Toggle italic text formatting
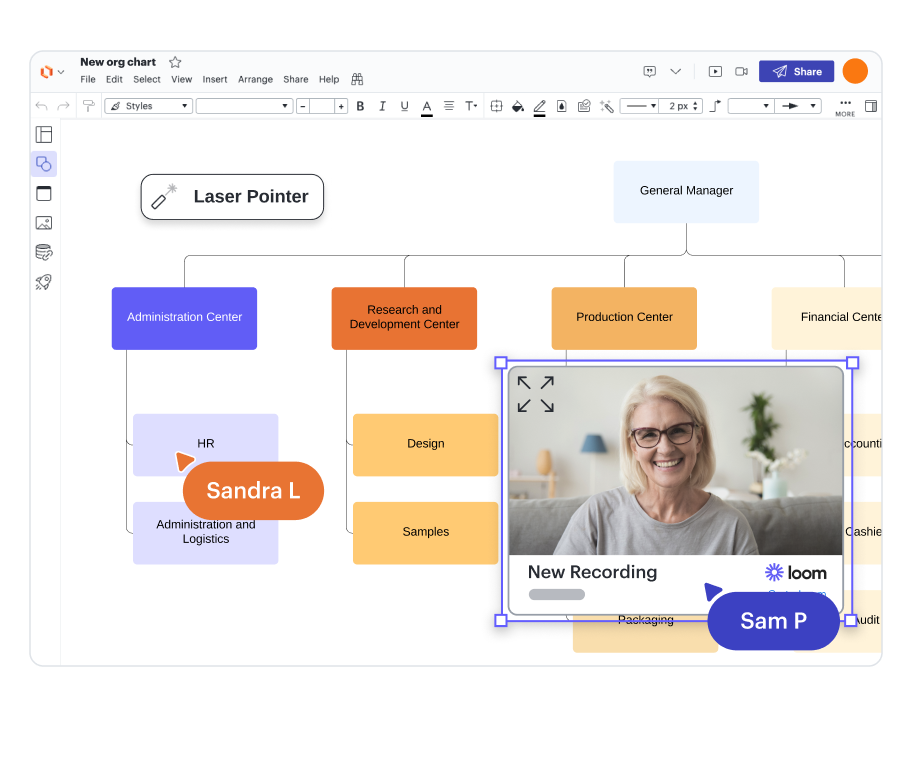This screenshot has height=763, width=912. click(x=382, y=106)
